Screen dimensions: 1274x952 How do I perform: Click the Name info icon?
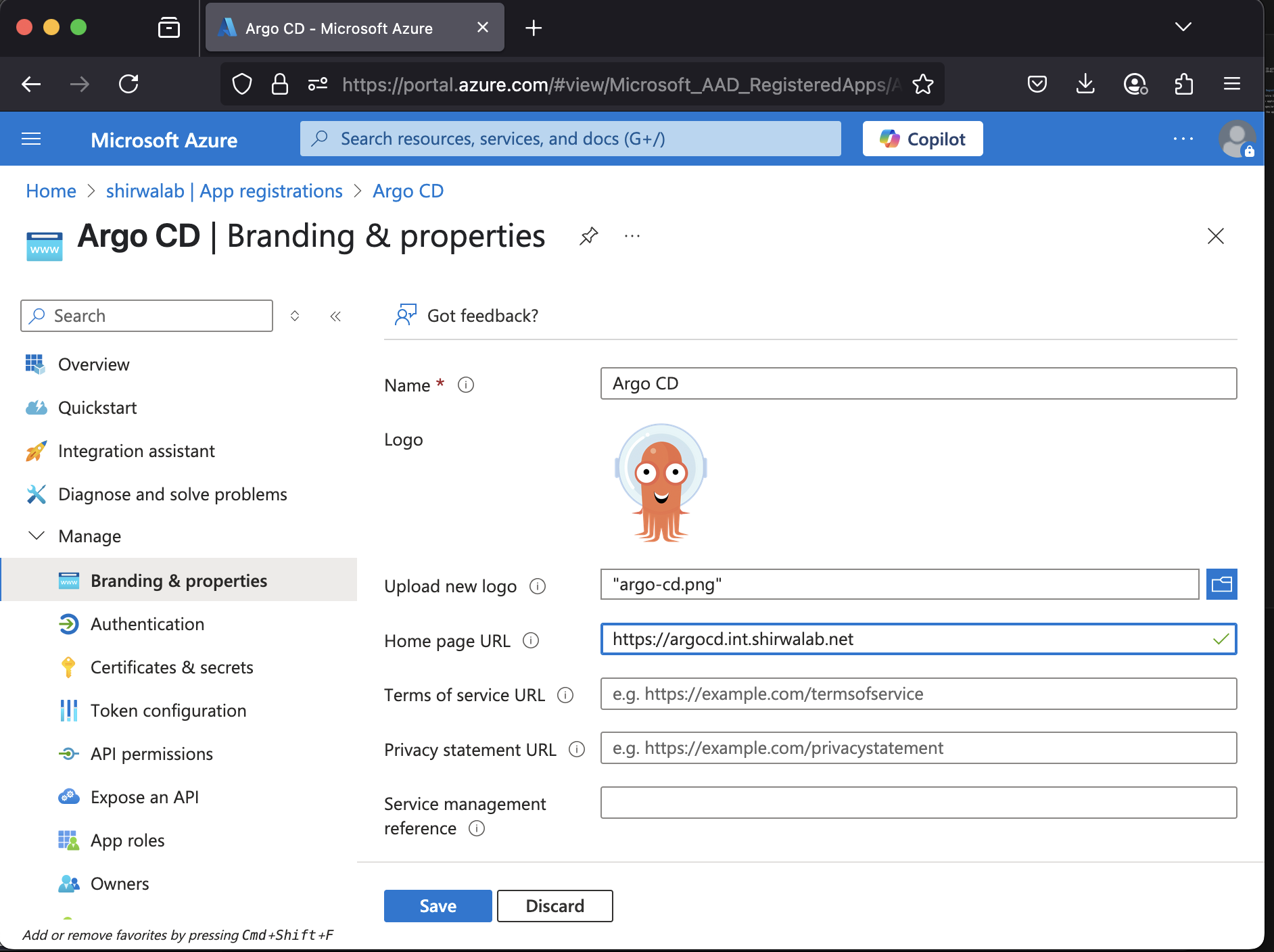tap(466, 385)
